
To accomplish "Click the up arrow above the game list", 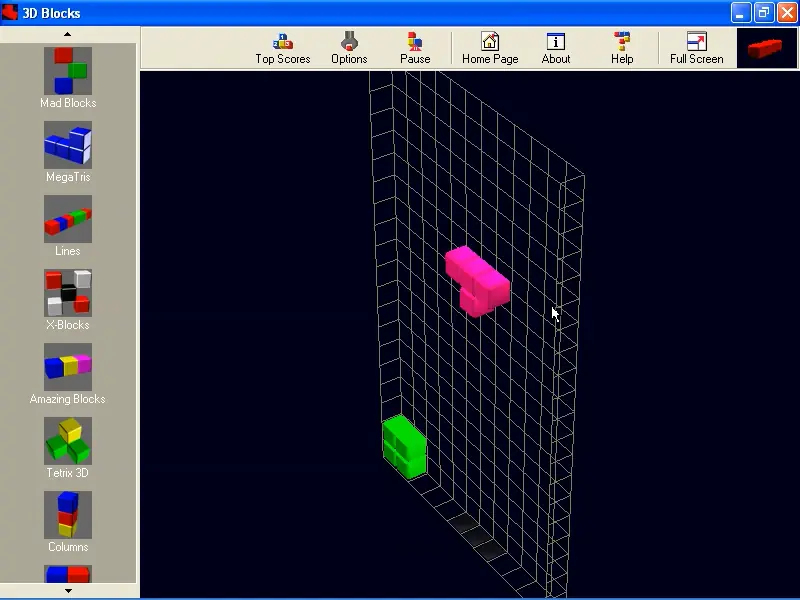I will [68, 34].
